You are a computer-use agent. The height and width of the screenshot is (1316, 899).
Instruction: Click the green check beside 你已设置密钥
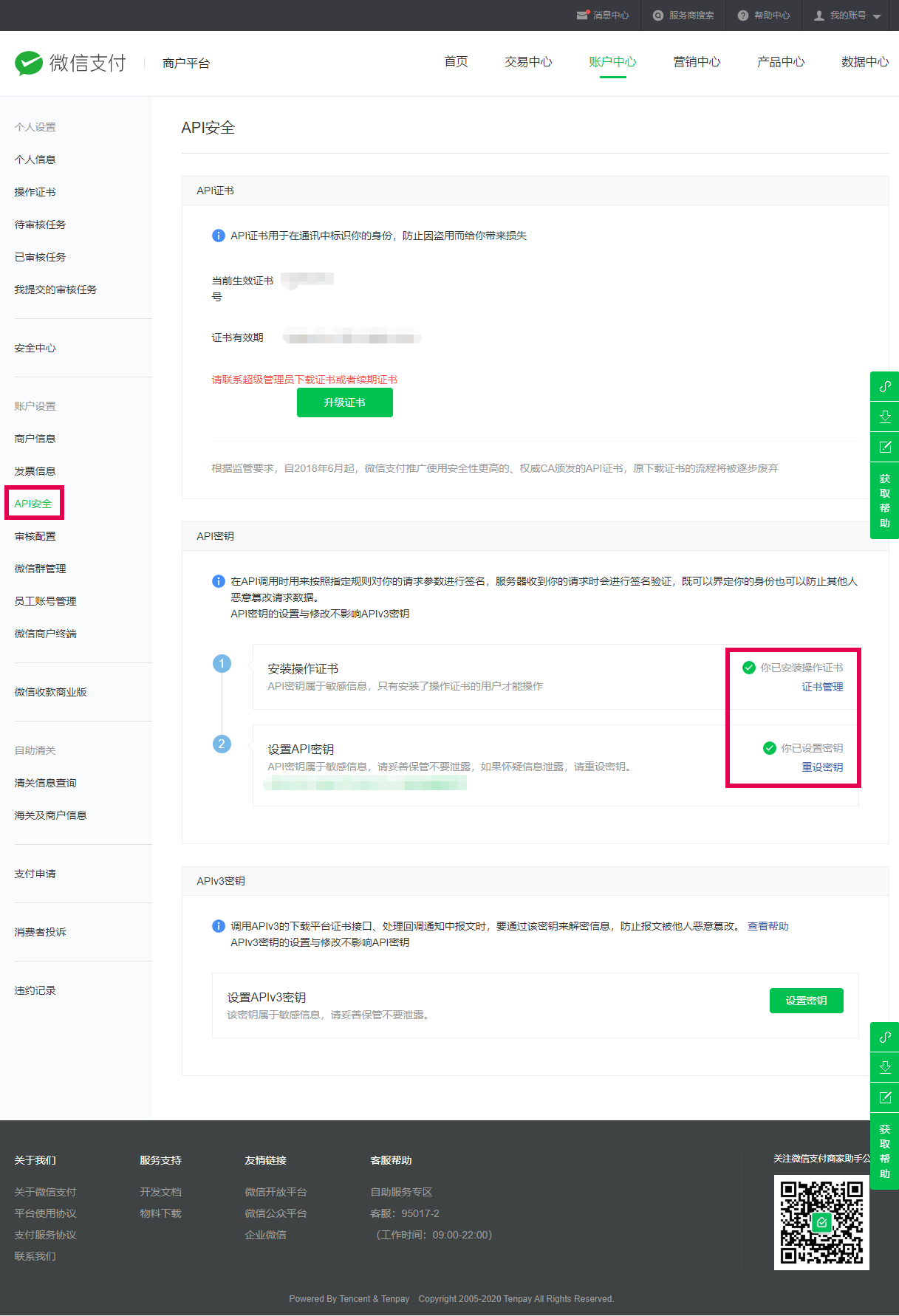(x=769, y=748)
